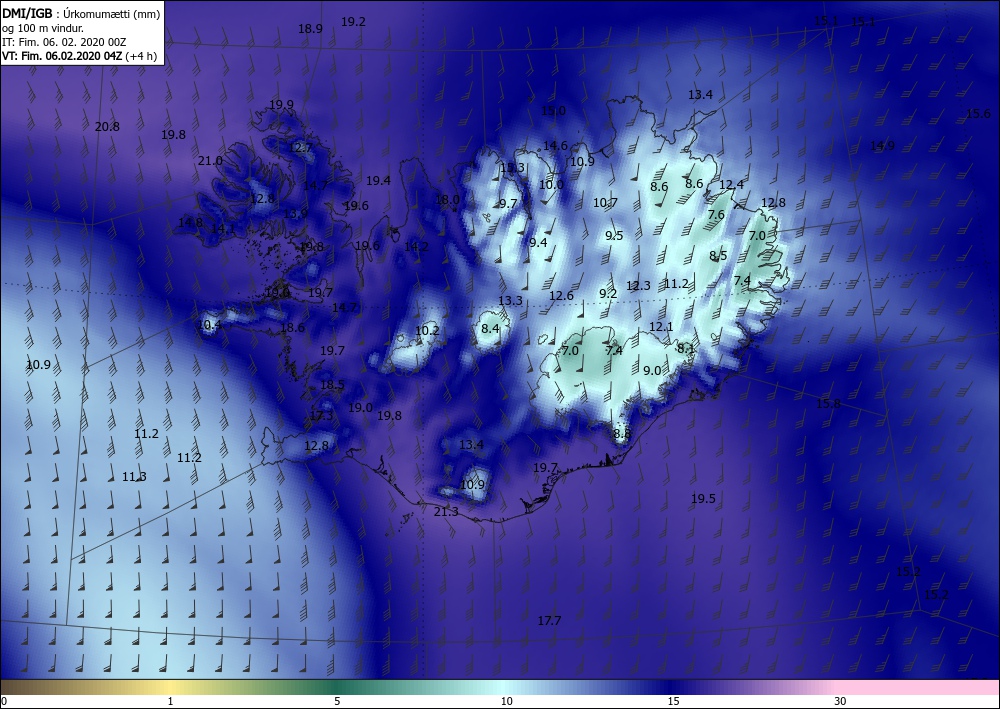Select the 18.5 value label
The height and width of the screenshot is (709, 1000).
click(332, 384)
